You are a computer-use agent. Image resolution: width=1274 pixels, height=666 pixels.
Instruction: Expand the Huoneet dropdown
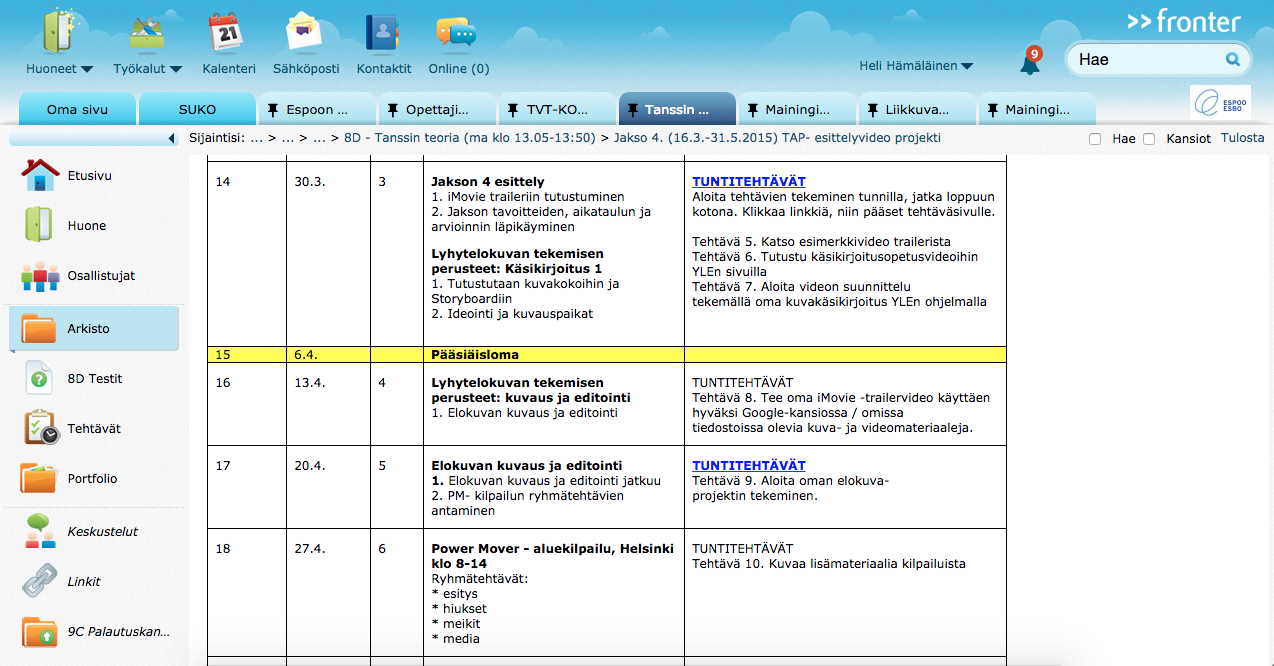tap(59, 69)
